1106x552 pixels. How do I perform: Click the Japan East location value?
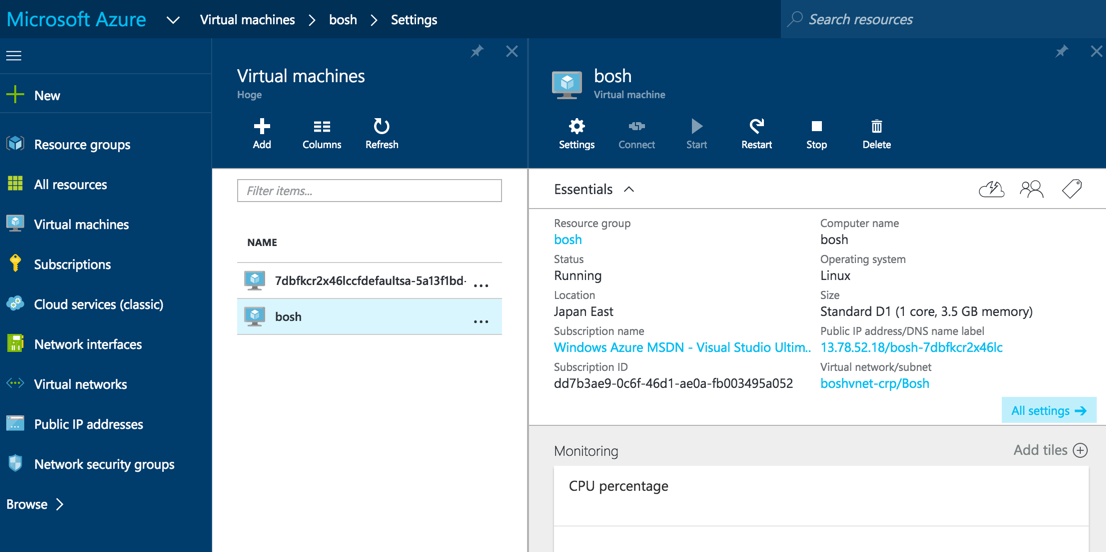(583, 312)
